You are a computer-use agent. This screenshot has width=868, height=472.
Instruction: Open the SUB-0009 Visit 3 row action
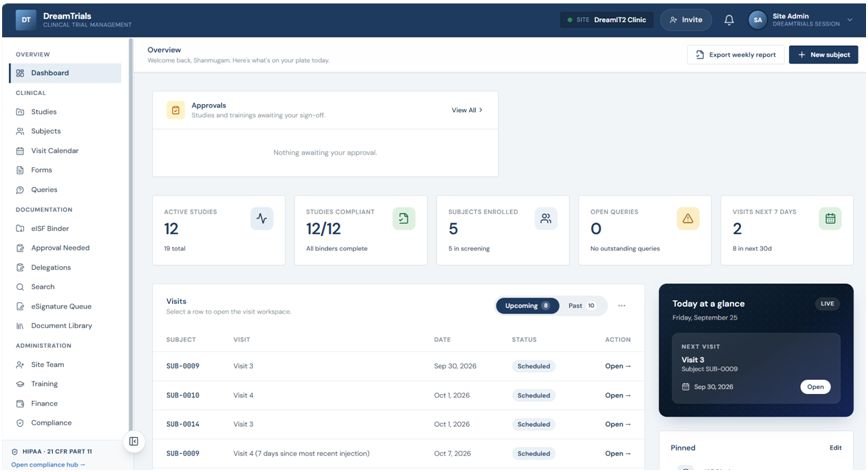pyautogui.click(x=617, y=366)
